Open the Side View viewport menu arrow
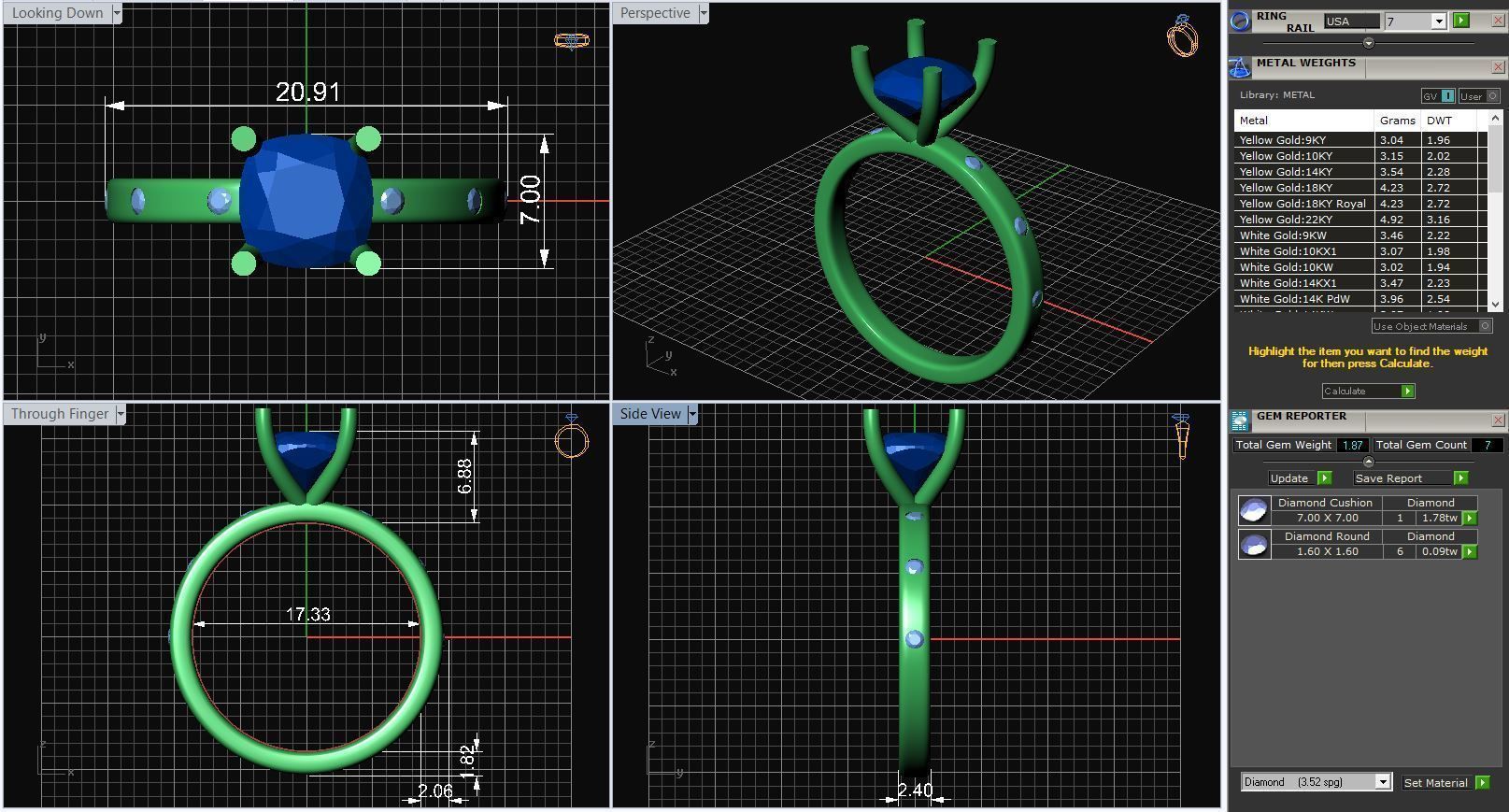The height and width of the screenshot is (812, 1509). tap(692, 414)
